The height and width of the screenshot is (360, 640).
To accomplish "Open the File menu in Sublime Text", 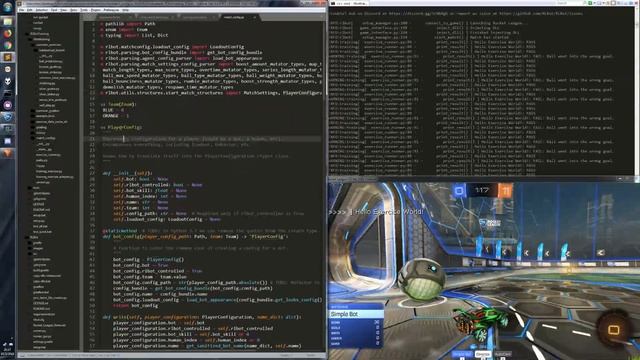I will point(22,10).
